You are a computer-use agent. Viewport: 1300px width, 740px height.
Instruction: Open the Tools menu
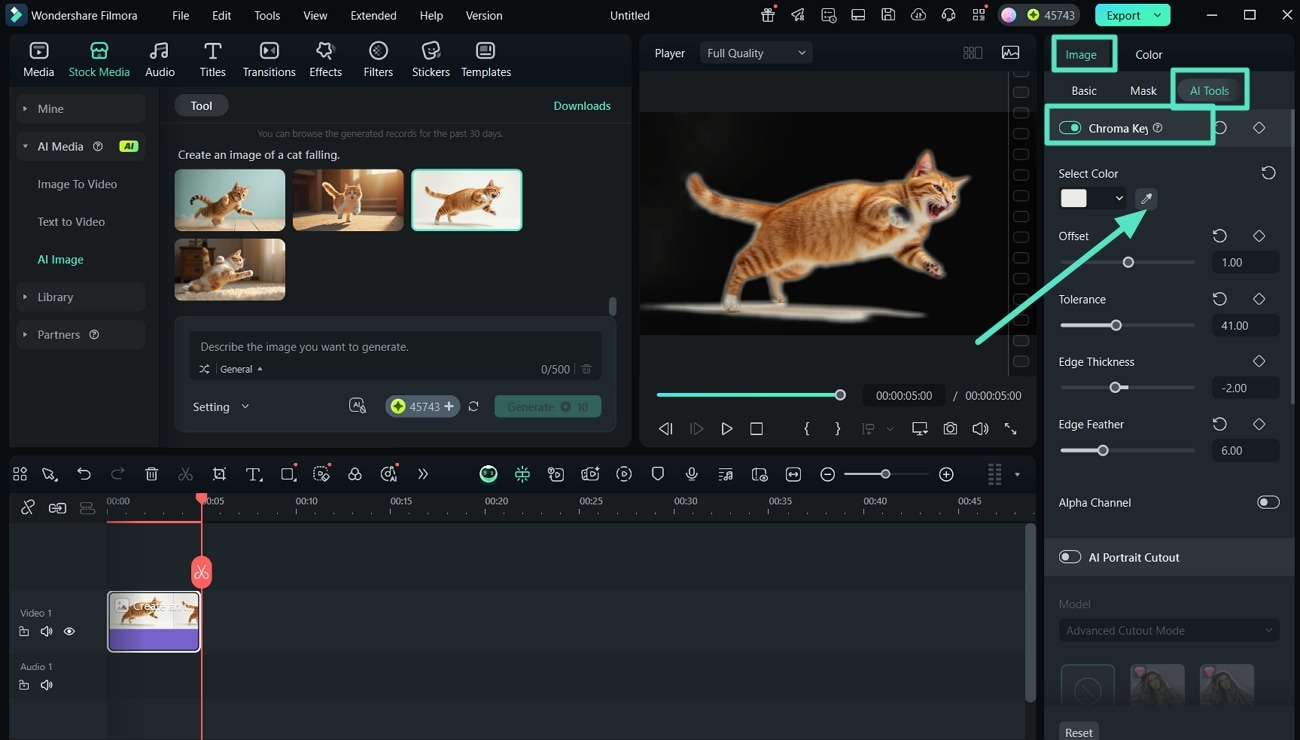[x=267, y=15]
